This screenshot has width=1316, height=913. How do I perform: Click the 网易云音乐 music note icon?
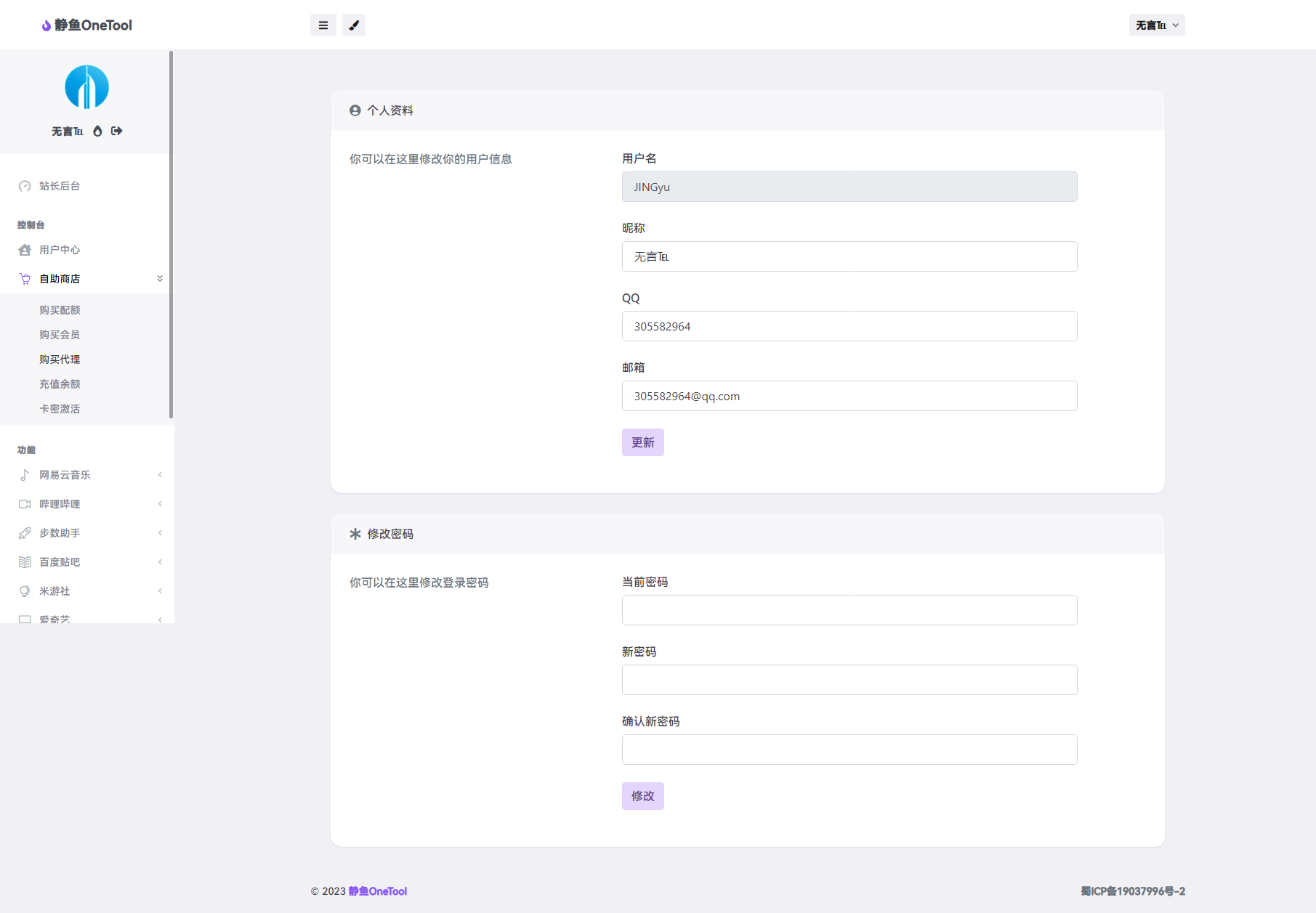pyautogui.click(x=25, y=475)
